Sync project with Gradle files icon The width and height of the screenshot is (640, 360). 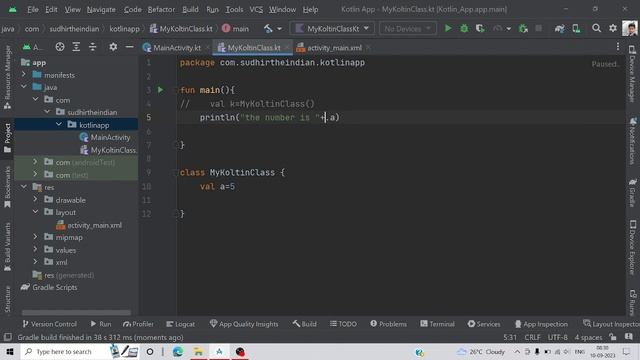pyautogui.click(x=559, y=29)
